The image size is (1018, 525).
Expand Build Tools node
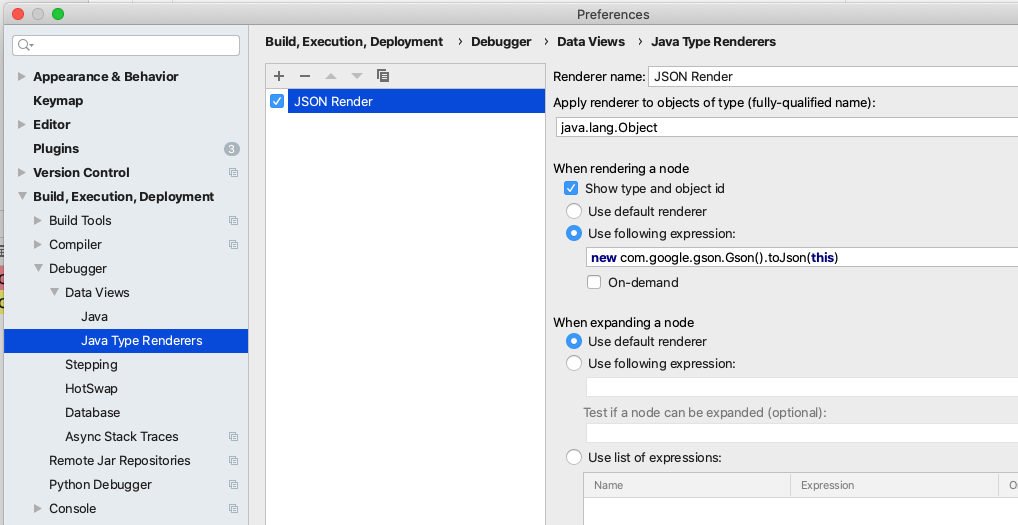[38, 221]
